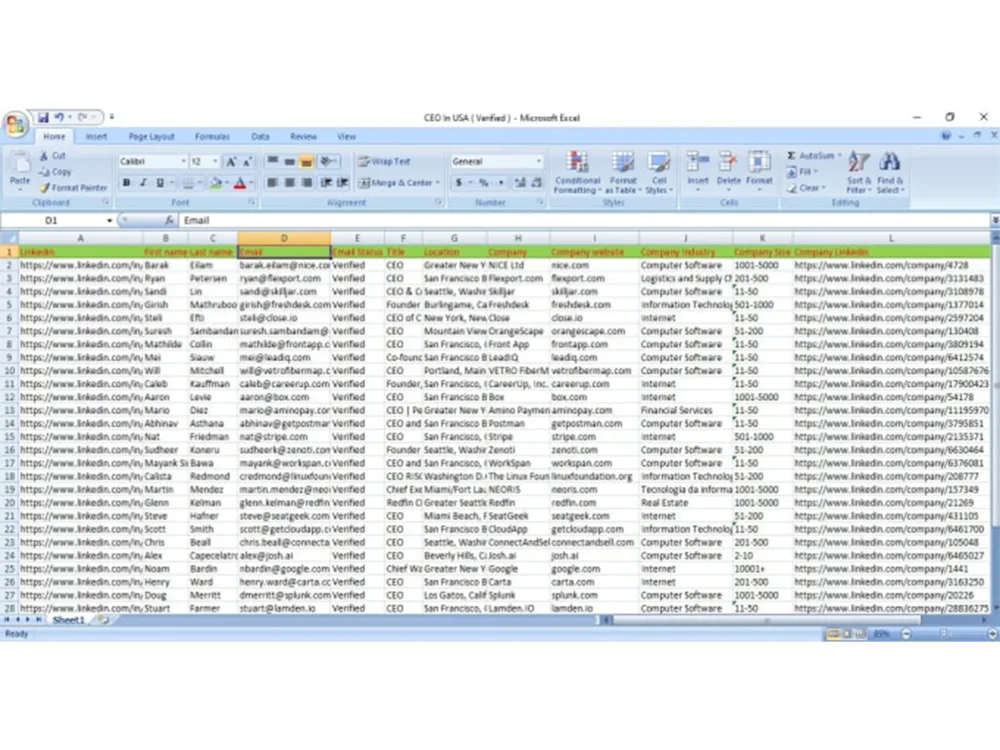Open the orientation options
This screenshot has height=750, width=1000.
pyautogui.click(x=328, y=161)
